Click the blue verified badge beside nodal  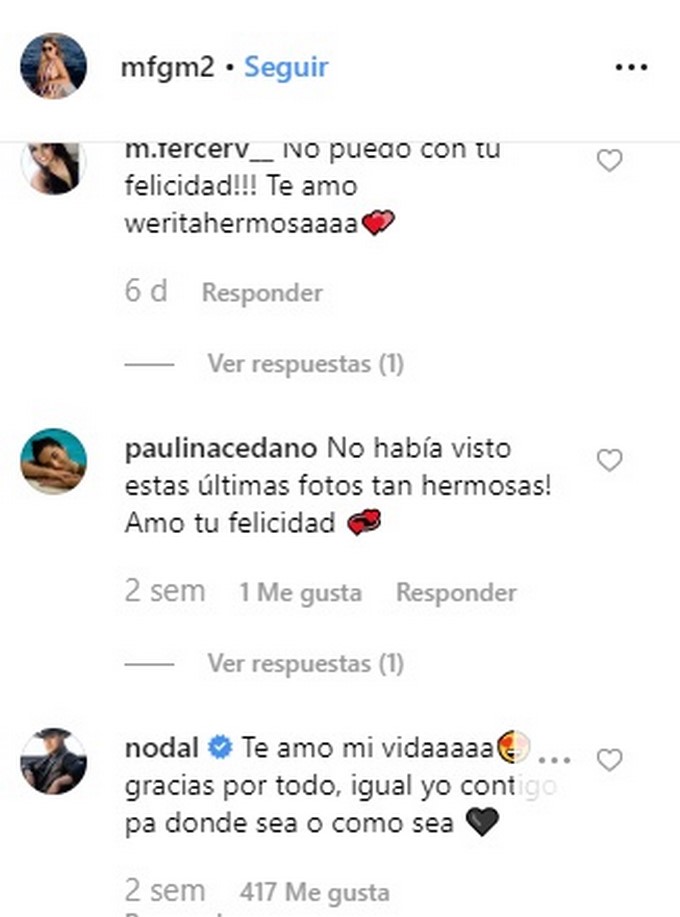(220, 748)
